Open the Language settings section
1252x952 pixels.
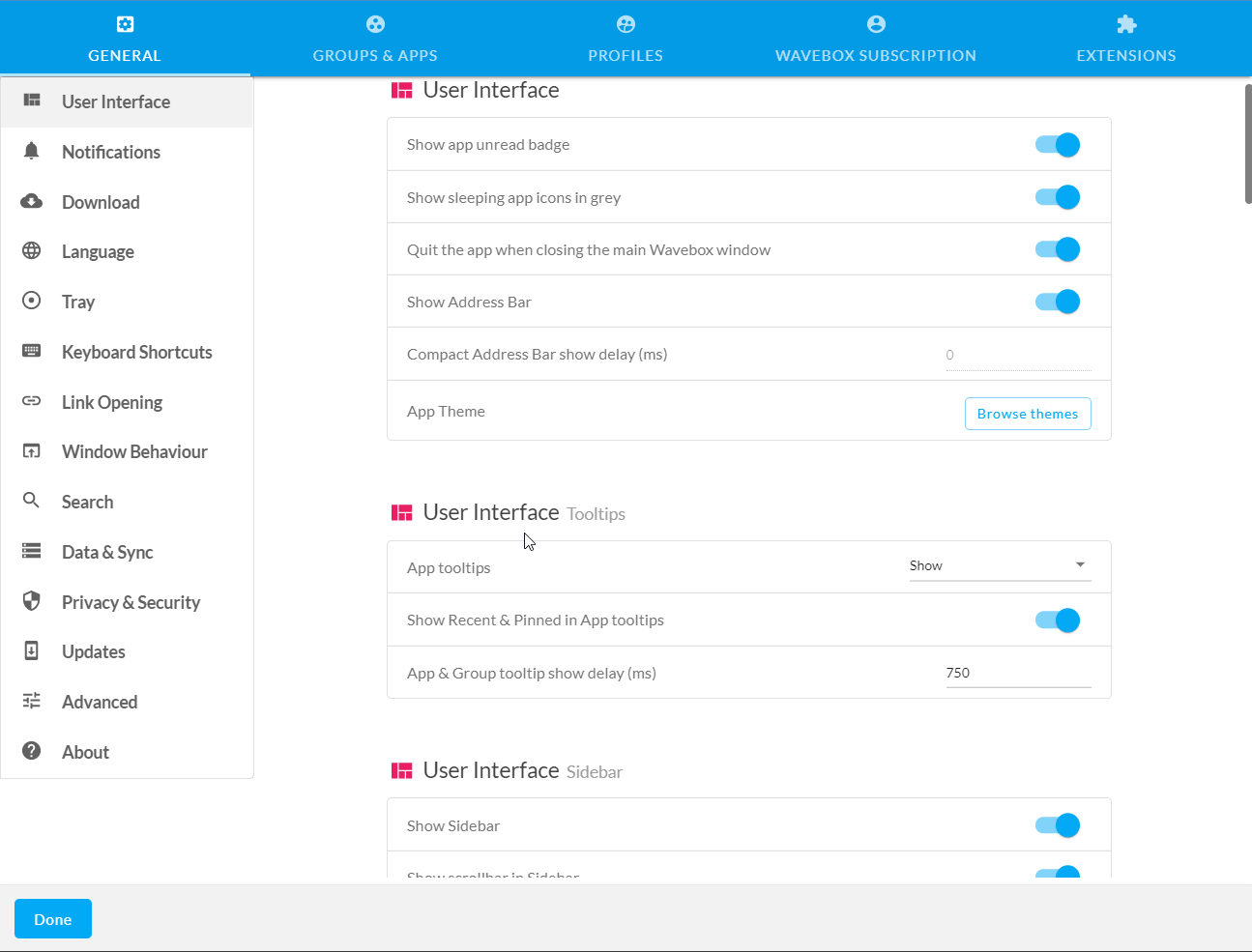(x=127, y=251)
